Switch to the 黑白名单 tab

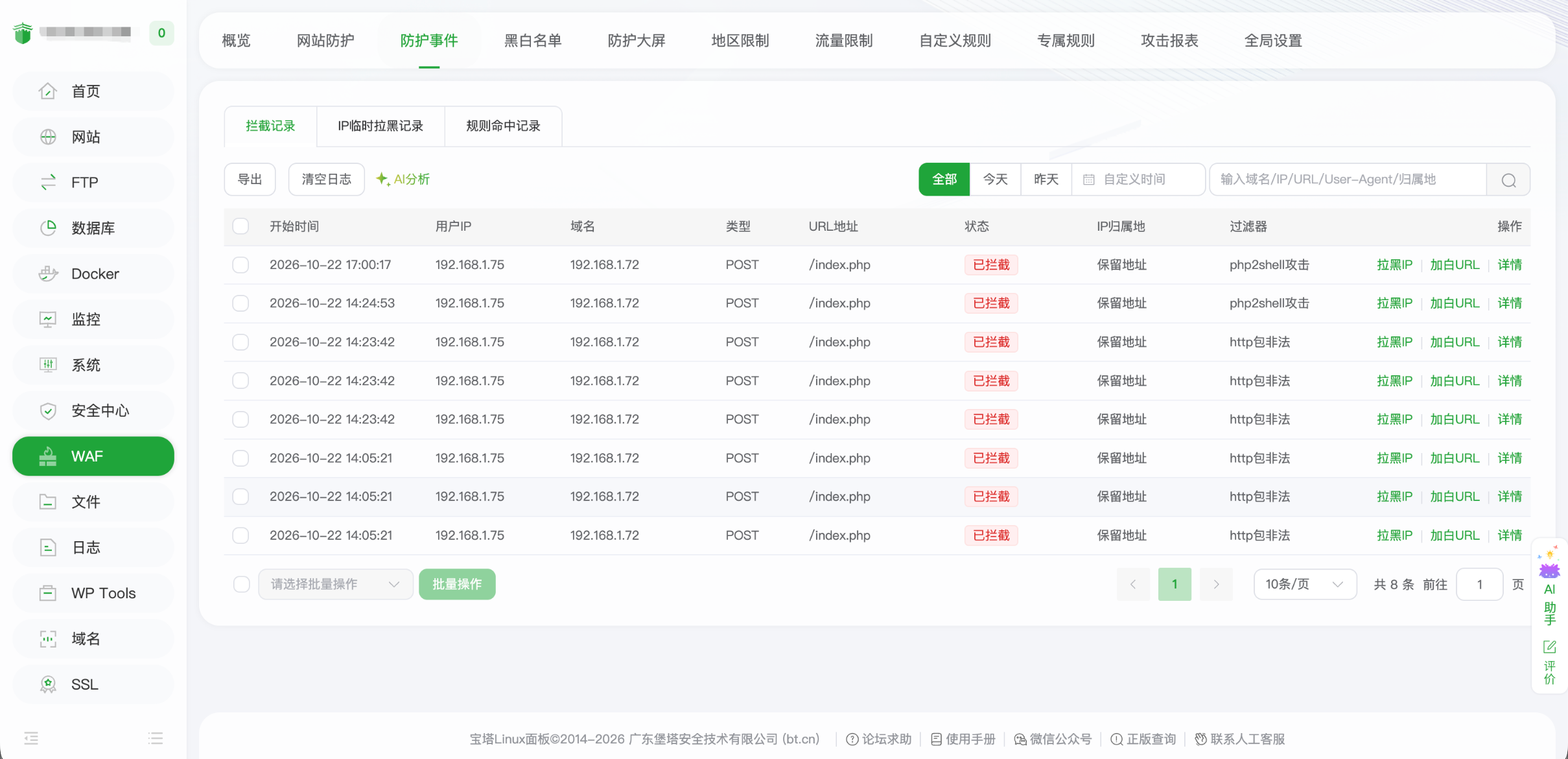[x=533, y=41]
